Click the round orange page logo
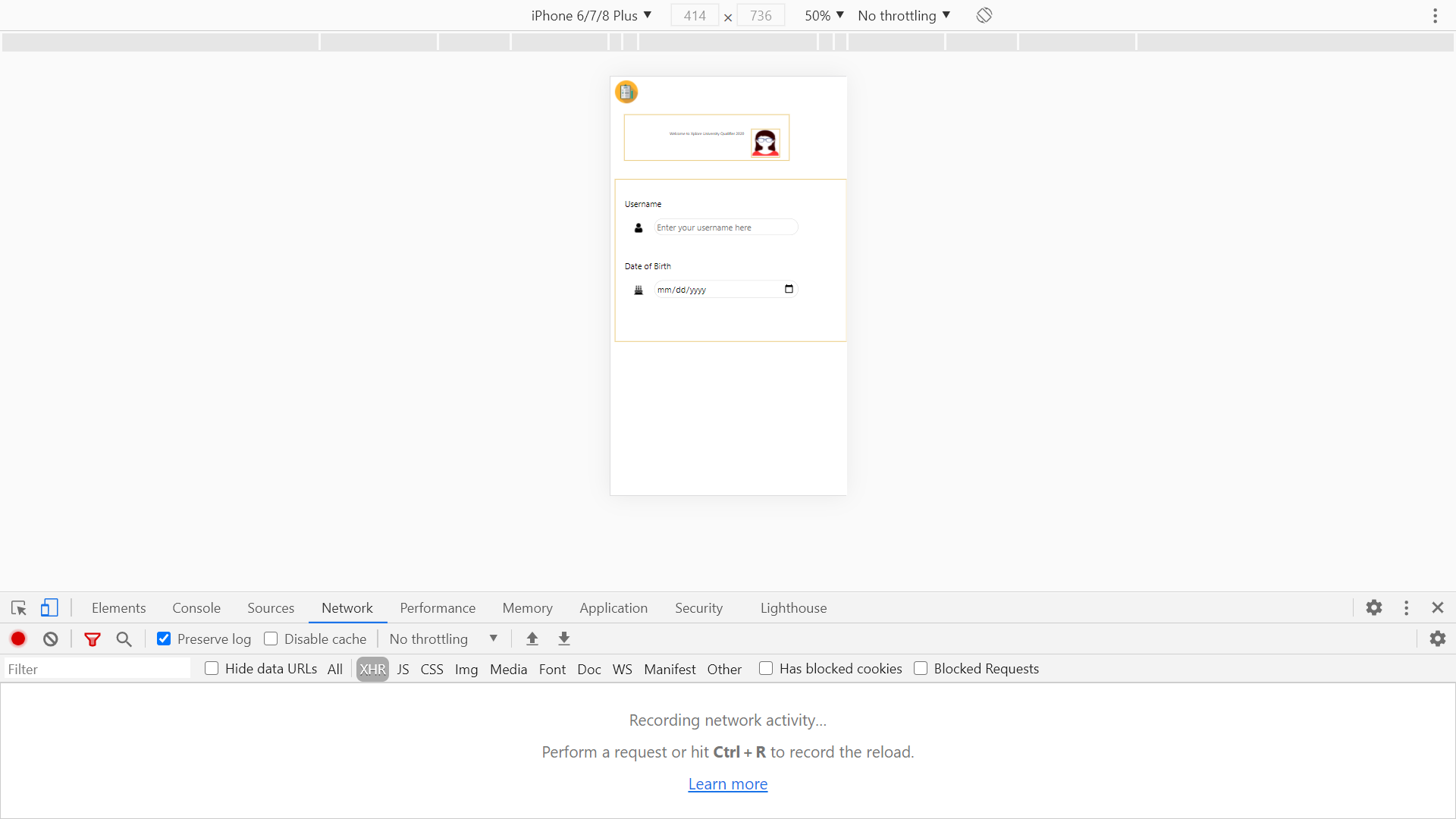 (x=626, y=93)
